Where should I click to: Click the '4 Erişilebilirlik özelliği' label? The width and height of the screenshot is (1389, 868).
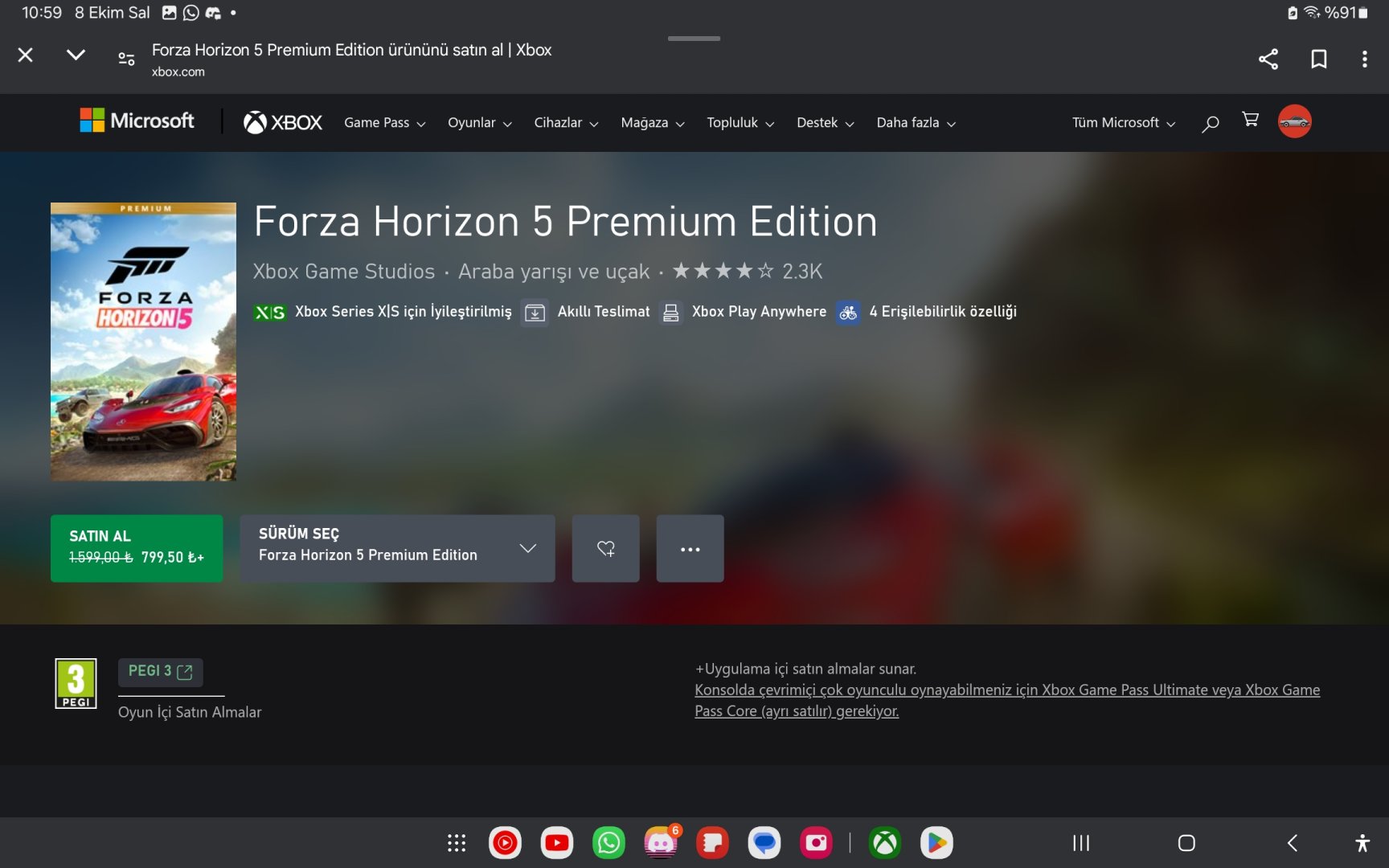[943, 311]
